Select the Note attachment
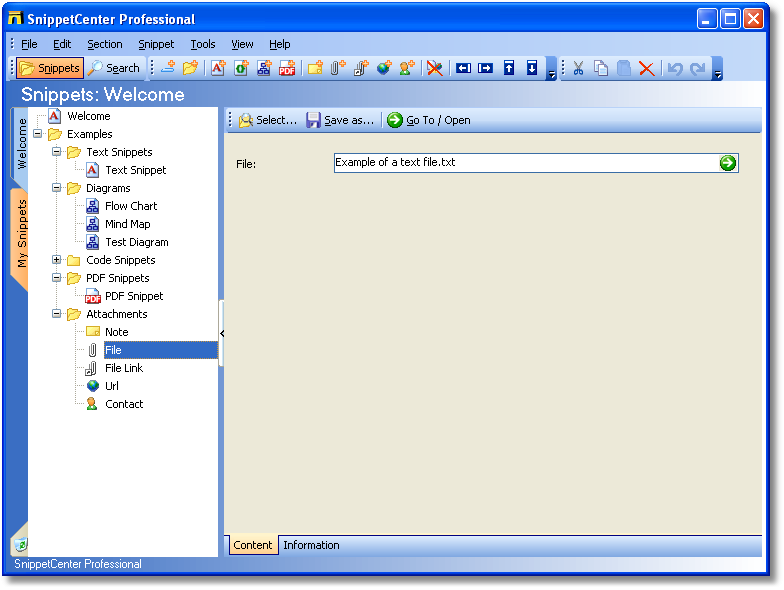This screenshot has height=590, width=784. [116, 332]
